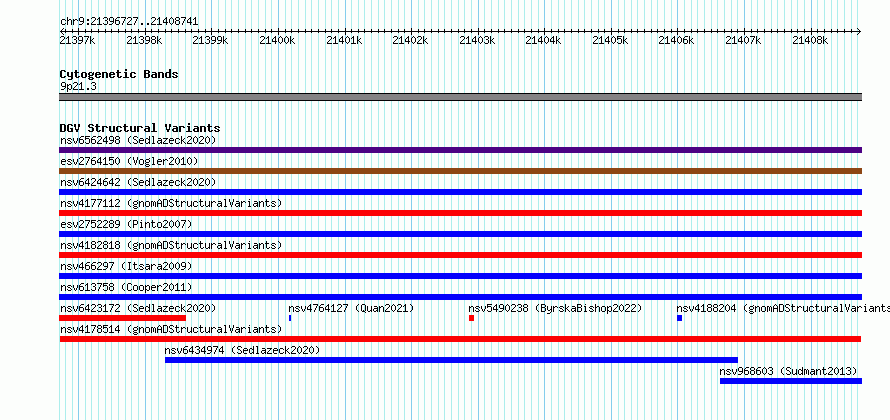Screen dimensions: 890x420
Task: Open the nsv4177112 (gnomADStructuralVariants) label
Action: pos(171,203)
